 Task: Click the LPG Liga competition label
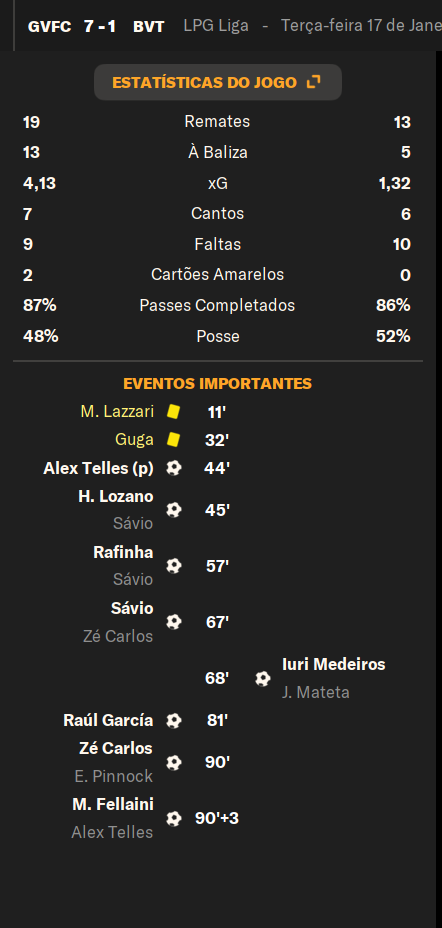click(216, 26)
